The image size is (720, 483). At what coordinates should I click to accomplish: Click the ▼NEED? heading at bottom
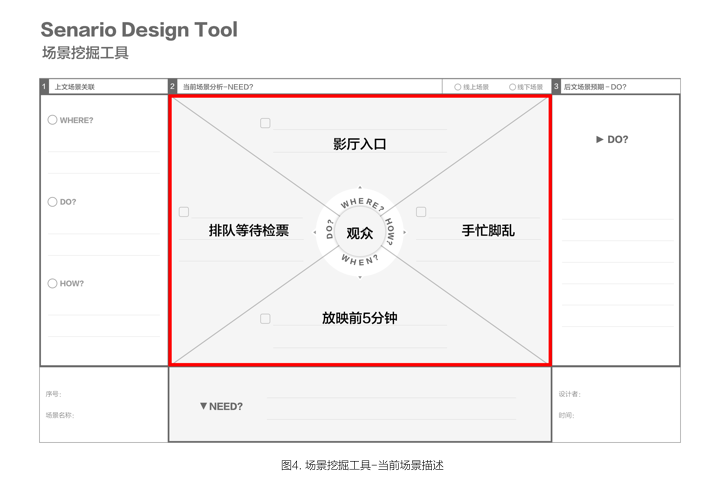[x=221, y=406]
